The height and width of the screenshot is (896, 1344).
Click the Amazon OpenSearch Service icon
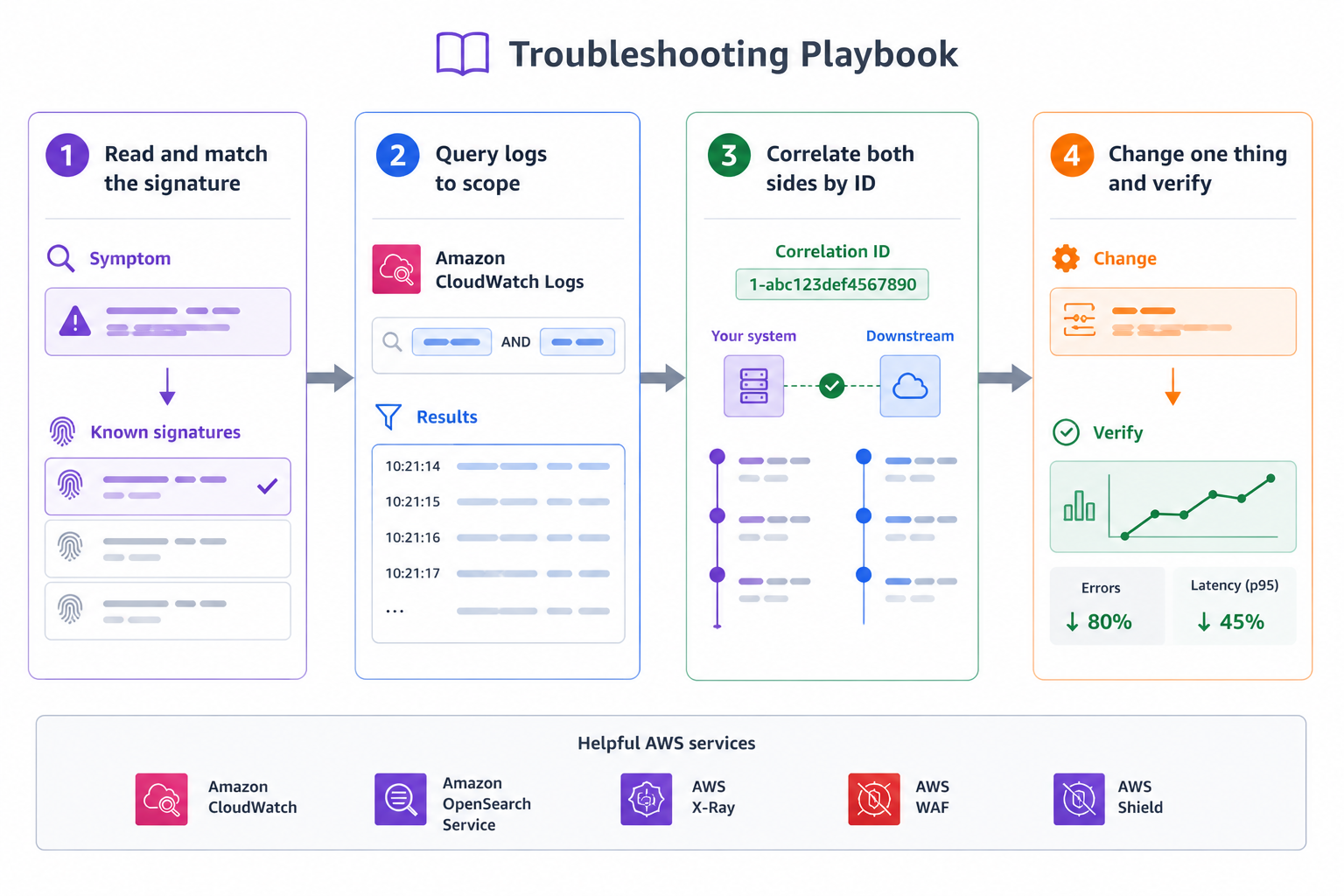[x=401, y=799]
